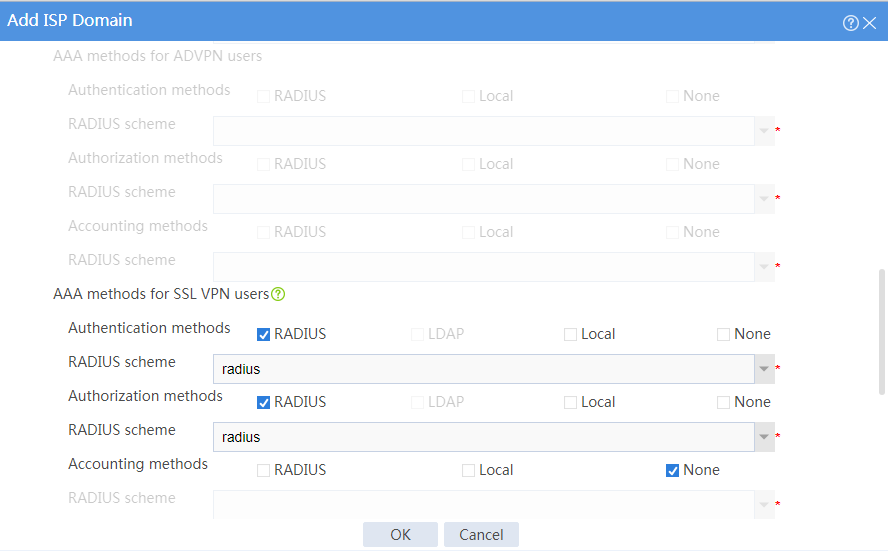Click SSL VPN authorization RADIUS scheme field
This screenshot has height=551, width=888.
[484, 437]
